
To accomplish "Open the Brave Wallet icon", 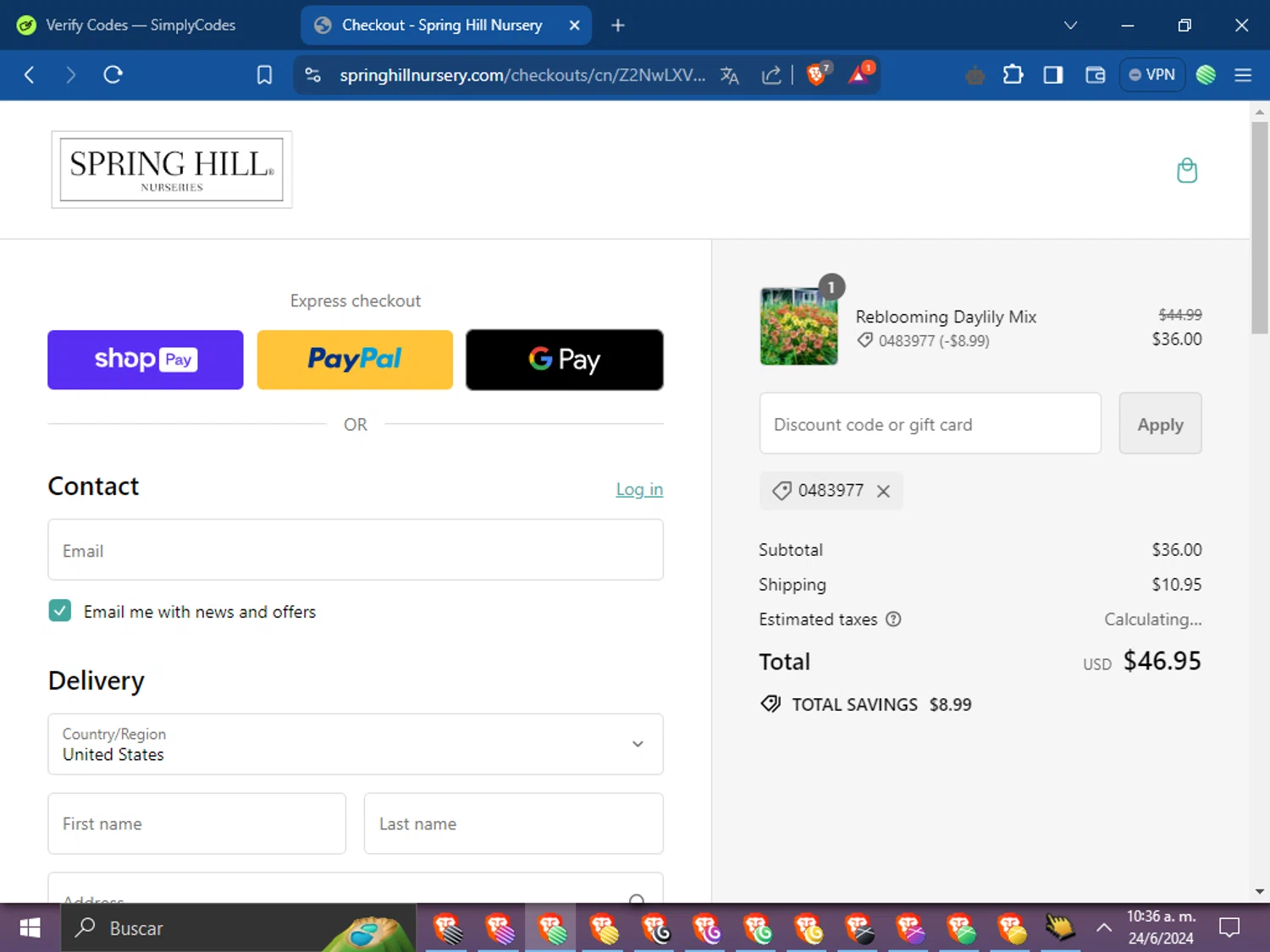I will pyautogui.click(x=1096, y=75).
